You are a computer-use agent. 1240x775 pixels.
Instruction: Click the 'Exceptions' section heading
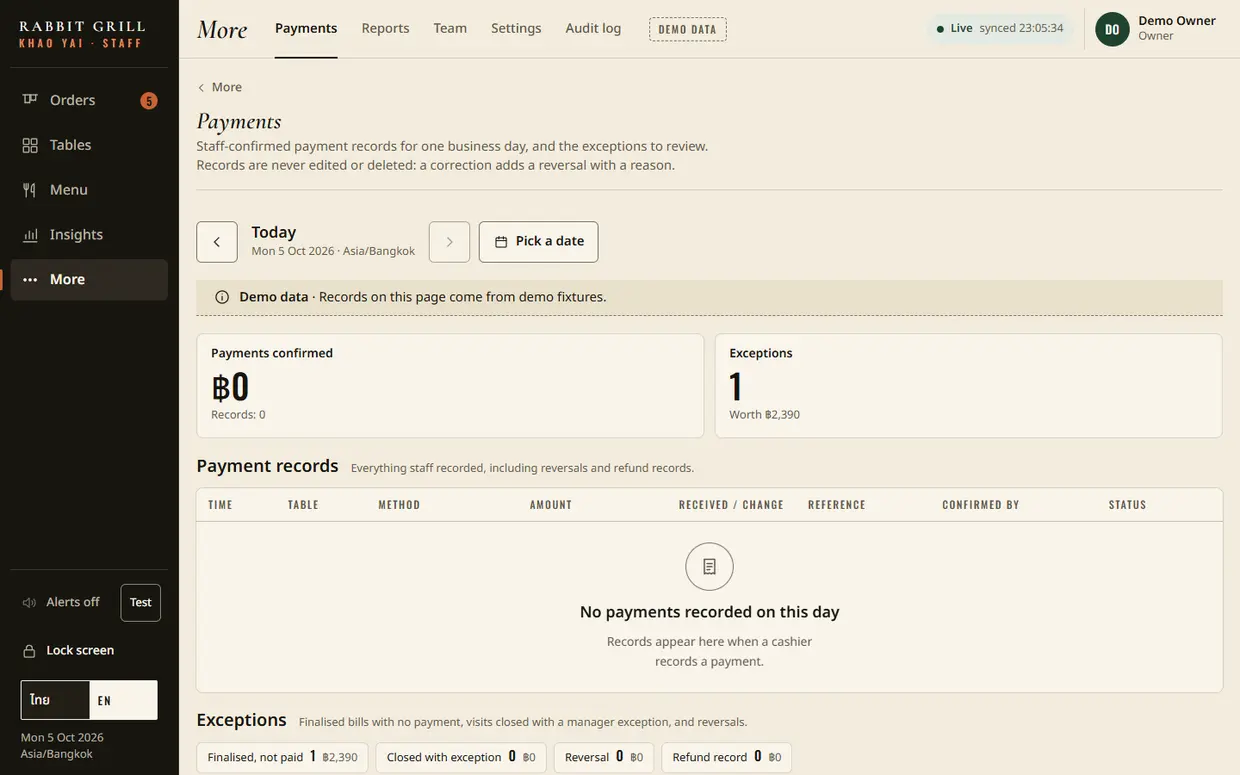[x=241, y=720]
